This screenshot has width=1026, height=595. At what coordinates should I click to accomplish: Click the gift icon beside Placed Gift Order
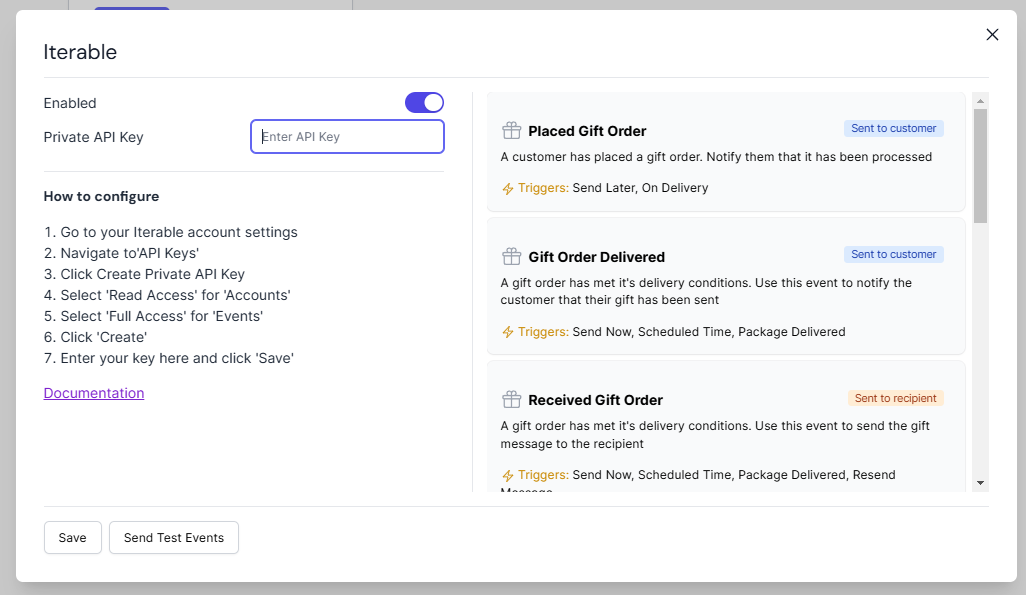[511, 131]
